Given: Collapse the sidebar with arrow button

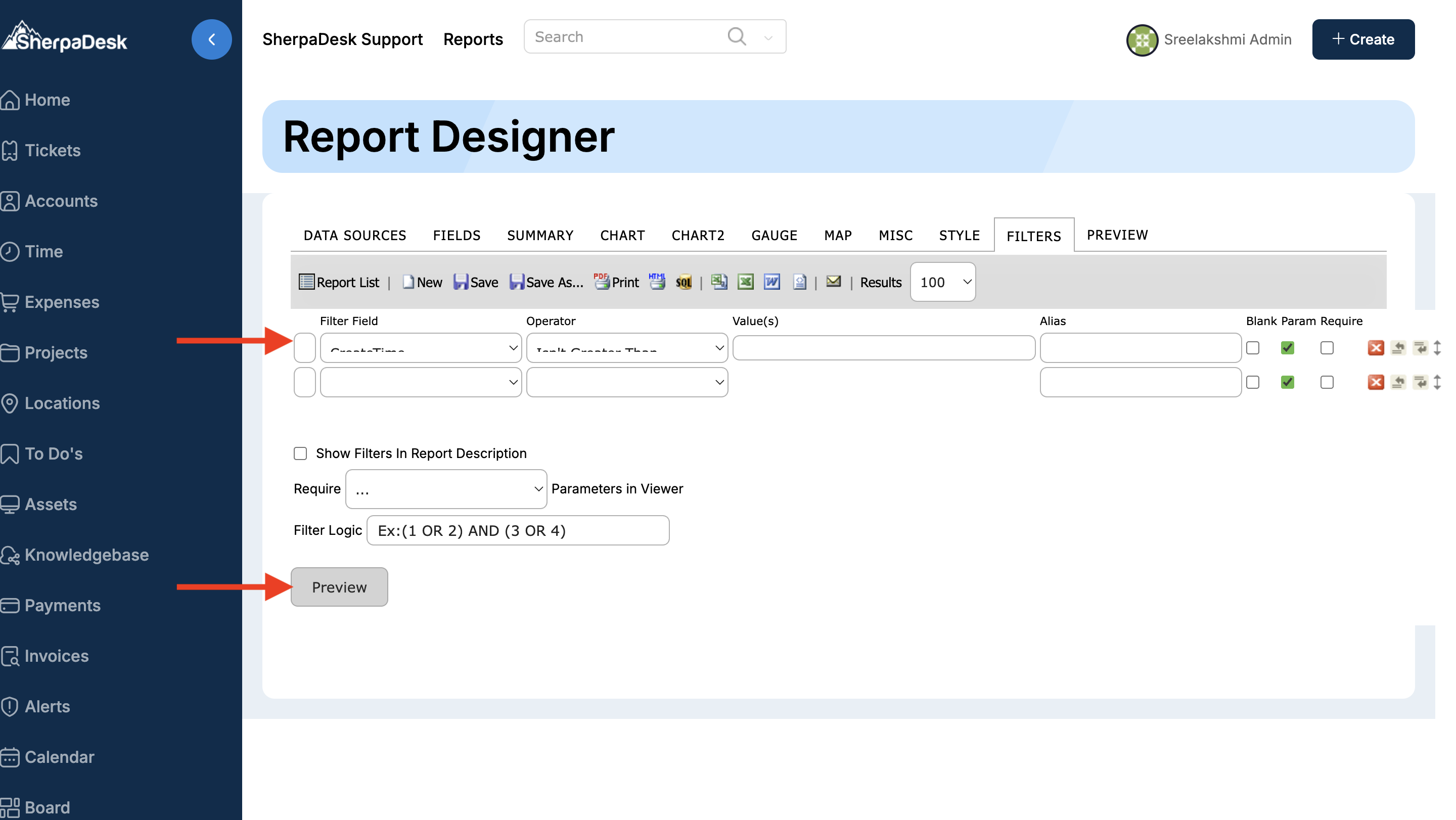Looking at the screenshot, I should (211, 39).
